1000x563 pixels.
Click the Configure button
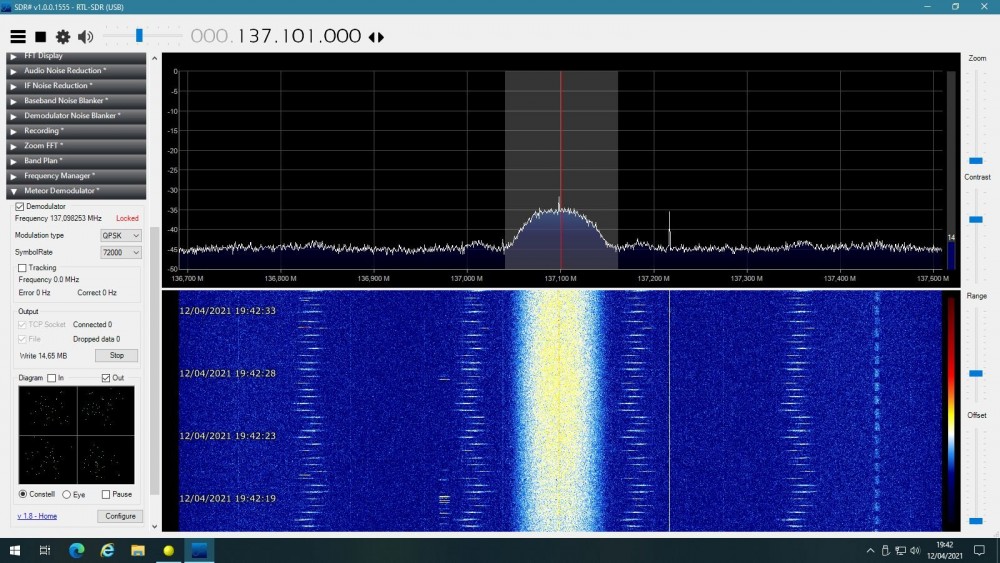pyautogui.click(x=120, y=516)
